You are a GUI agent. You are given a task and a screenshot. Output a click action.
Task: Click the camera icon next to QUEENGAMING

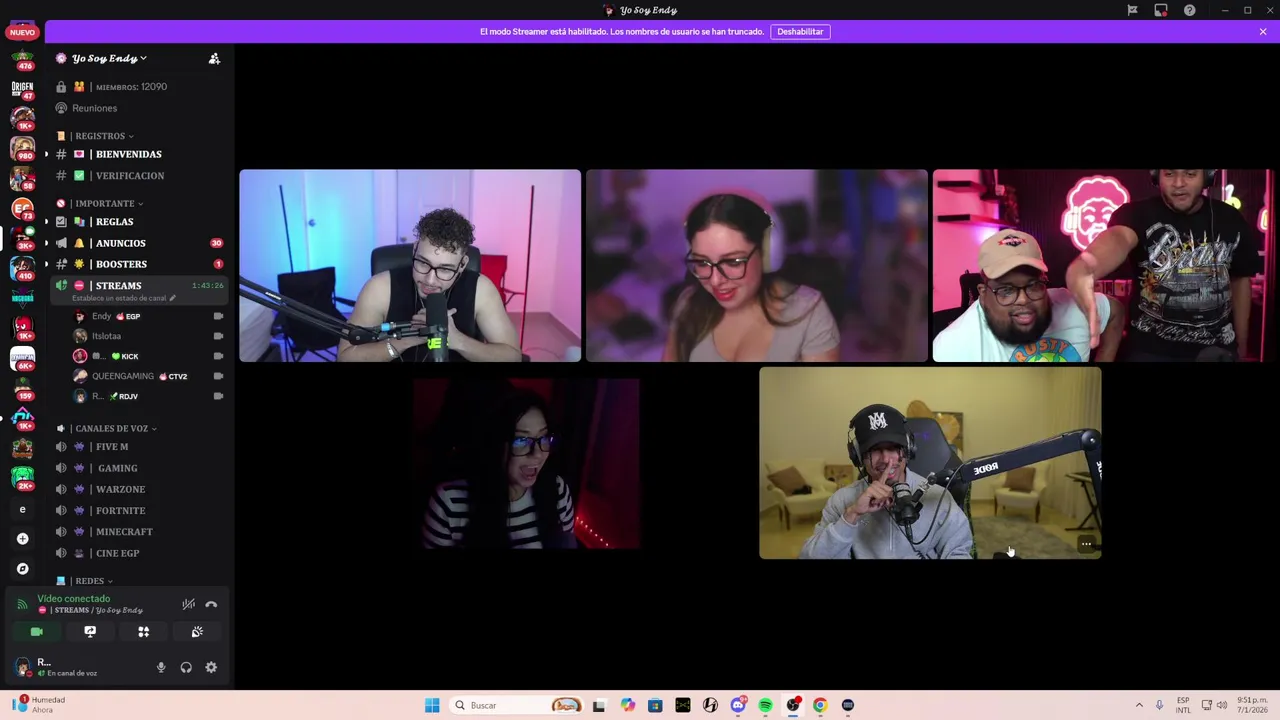(218, 377)
